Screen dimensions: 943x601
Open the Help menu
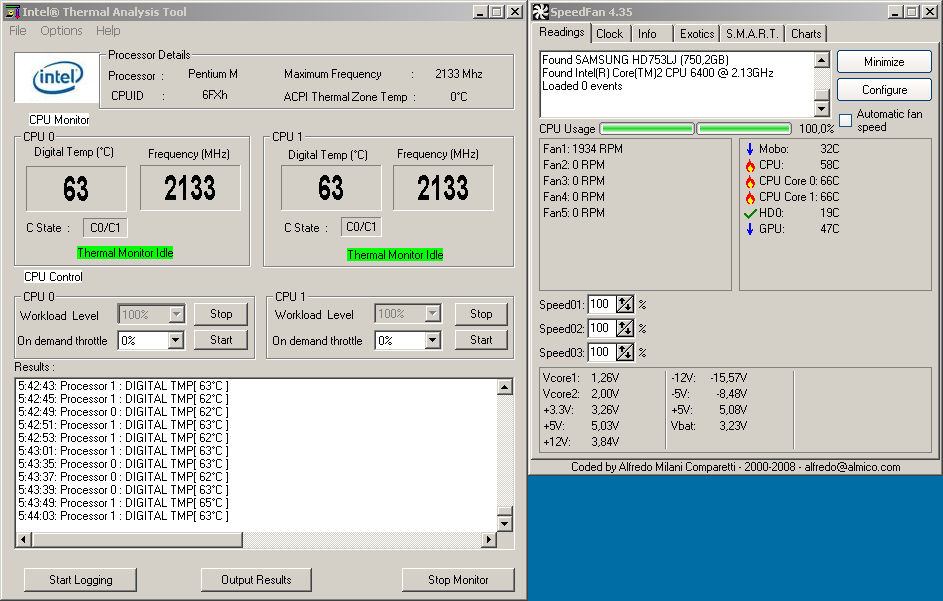(108, 31)
